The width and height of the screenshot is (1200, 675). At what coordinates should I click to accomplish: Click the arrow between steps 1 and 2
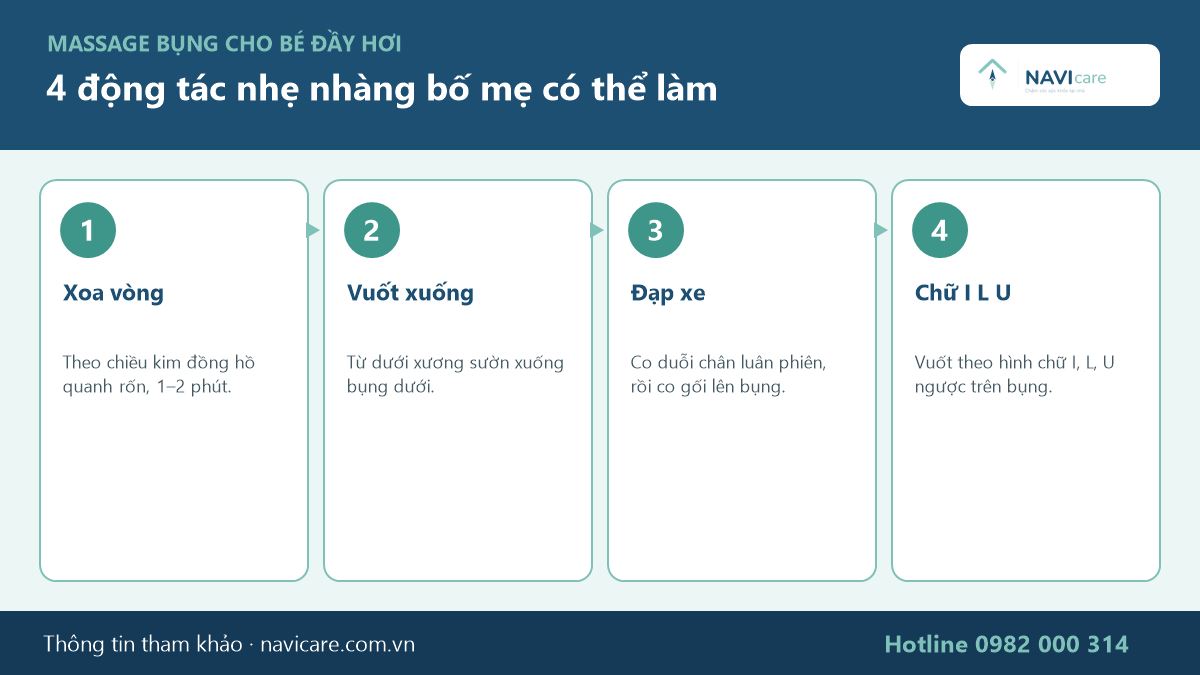pos(313,230)
